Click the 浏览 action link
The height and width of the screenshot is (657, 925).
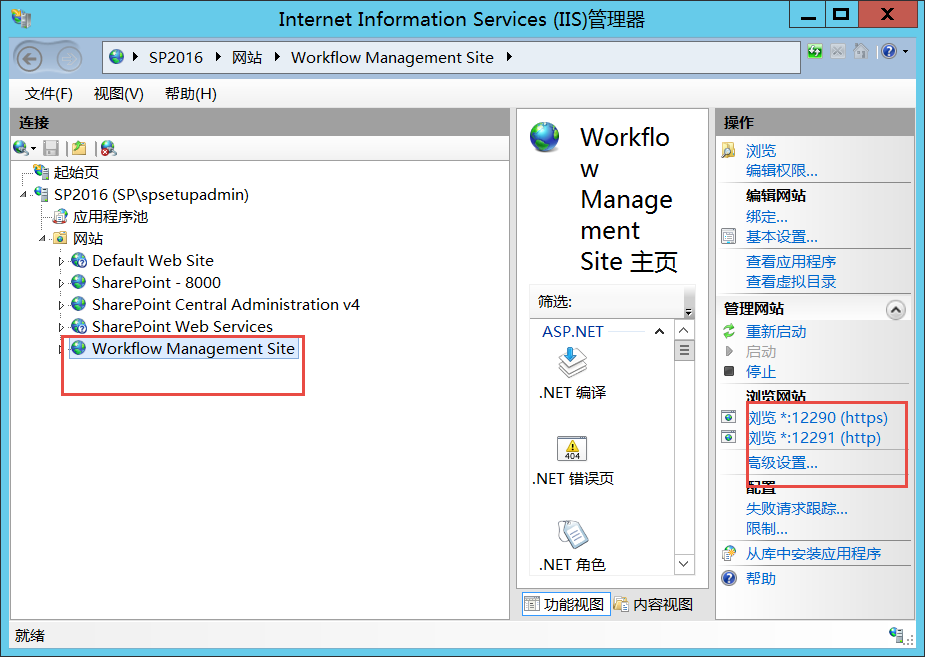pyautogui.click(x=761, y=151)
